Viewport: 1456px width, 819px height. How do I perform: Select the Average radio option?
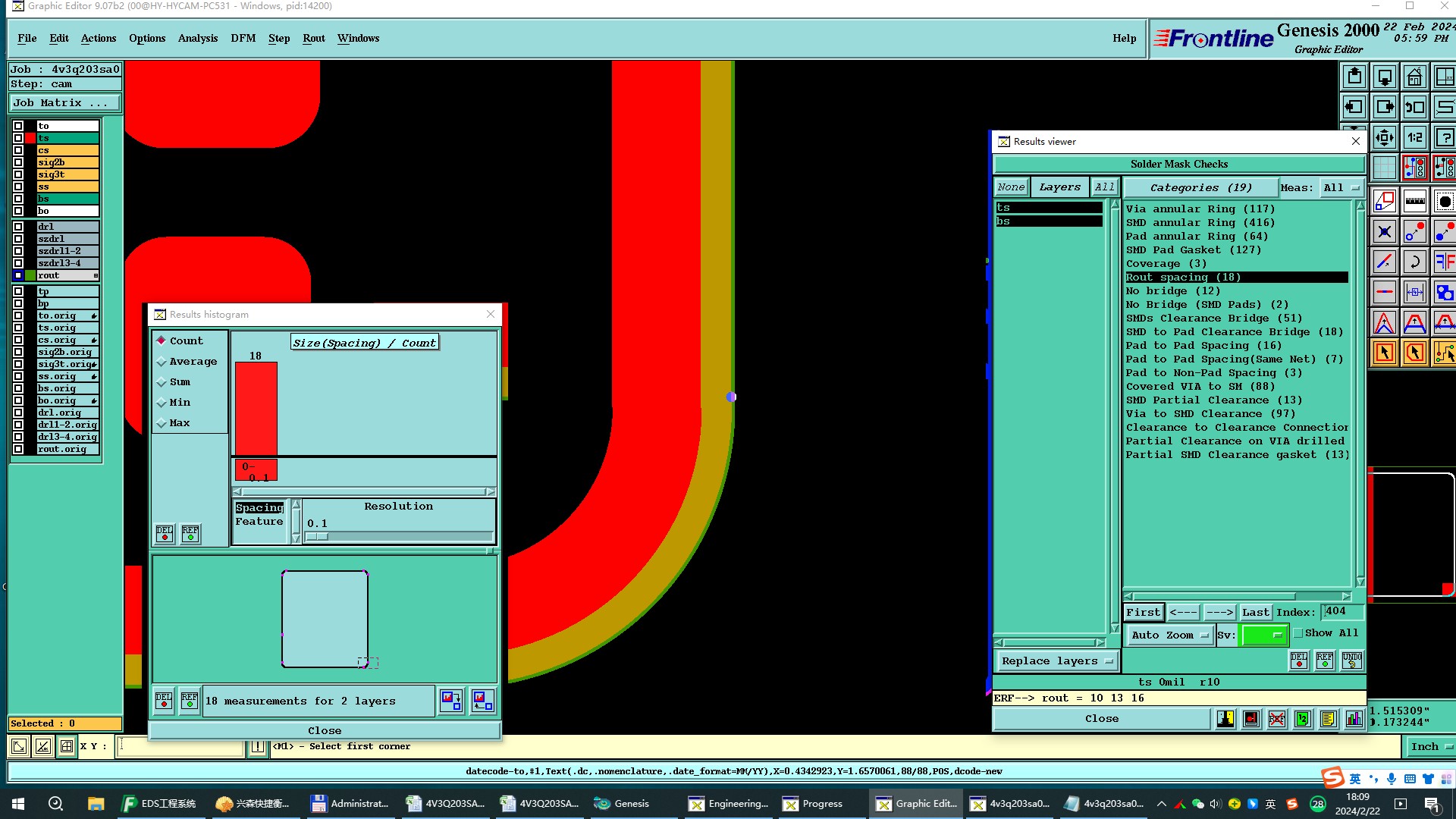coord(162,362)
